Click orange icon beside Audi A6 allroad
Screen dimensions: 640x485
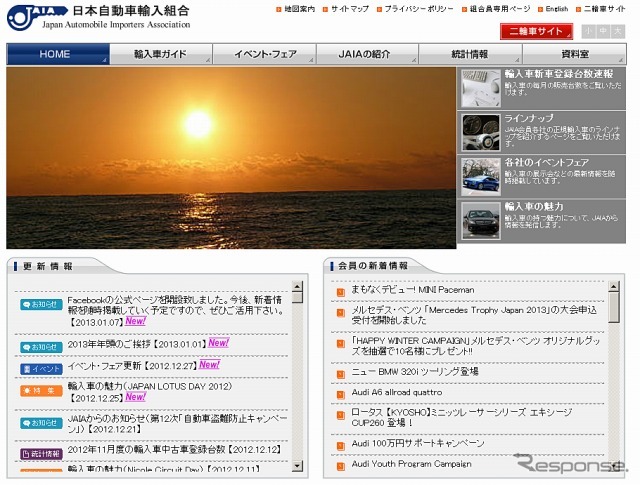point(341,395)
